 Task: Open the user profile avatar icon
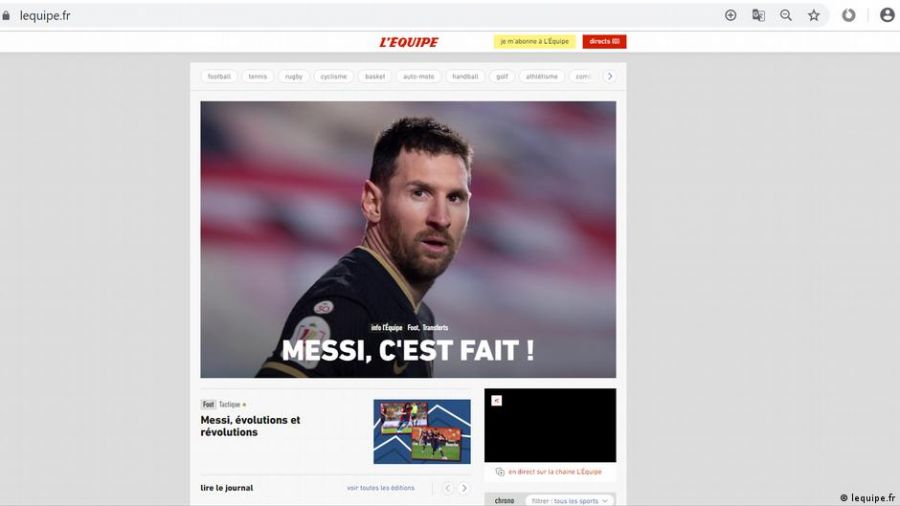pyautogui.click(x=887, y=15)
